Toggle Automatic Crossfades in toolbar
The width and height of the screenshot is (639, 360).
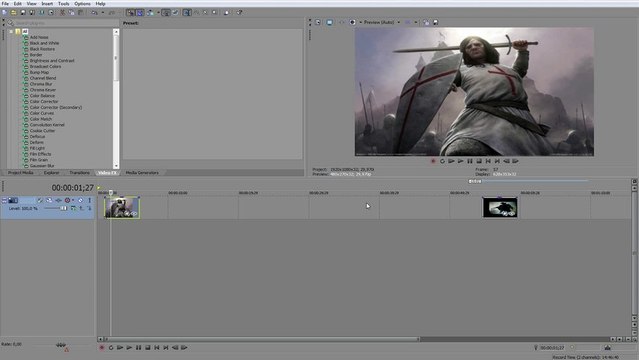tap(140, 13)
